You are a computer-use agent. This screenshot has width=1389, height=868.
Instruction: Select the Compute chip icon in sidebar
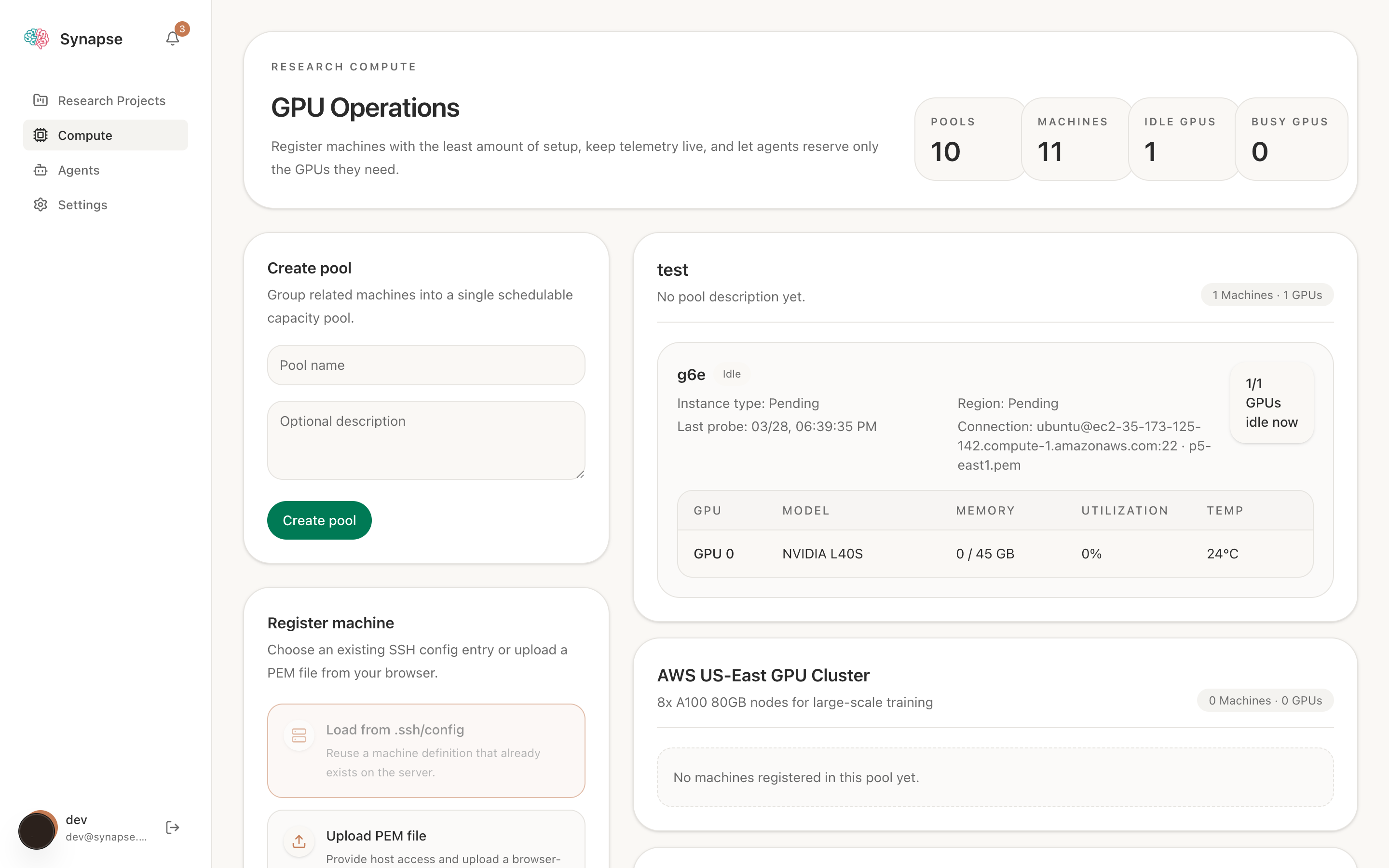click(x=40, y=135)
